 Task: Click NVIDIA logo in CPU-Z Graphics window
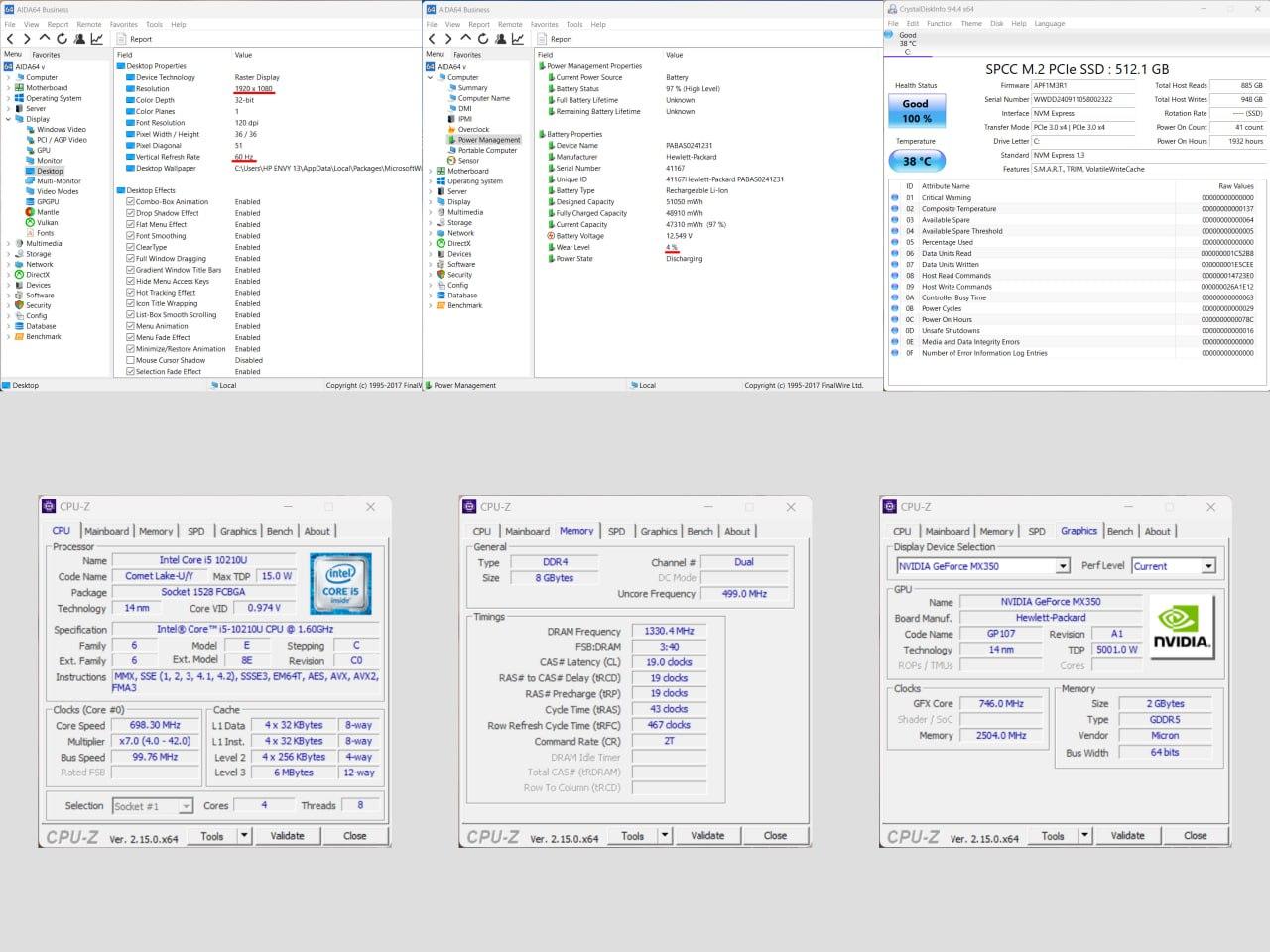click(1183, 628)
